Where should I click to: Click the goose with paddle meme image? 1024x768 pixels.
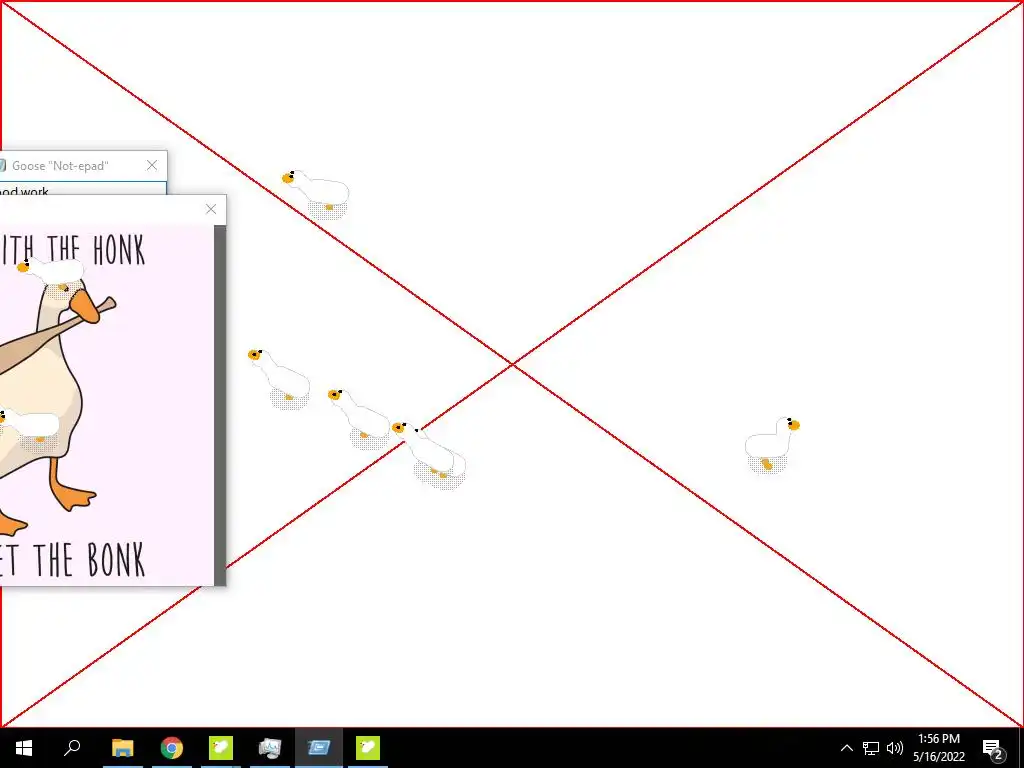pos(106,406)
